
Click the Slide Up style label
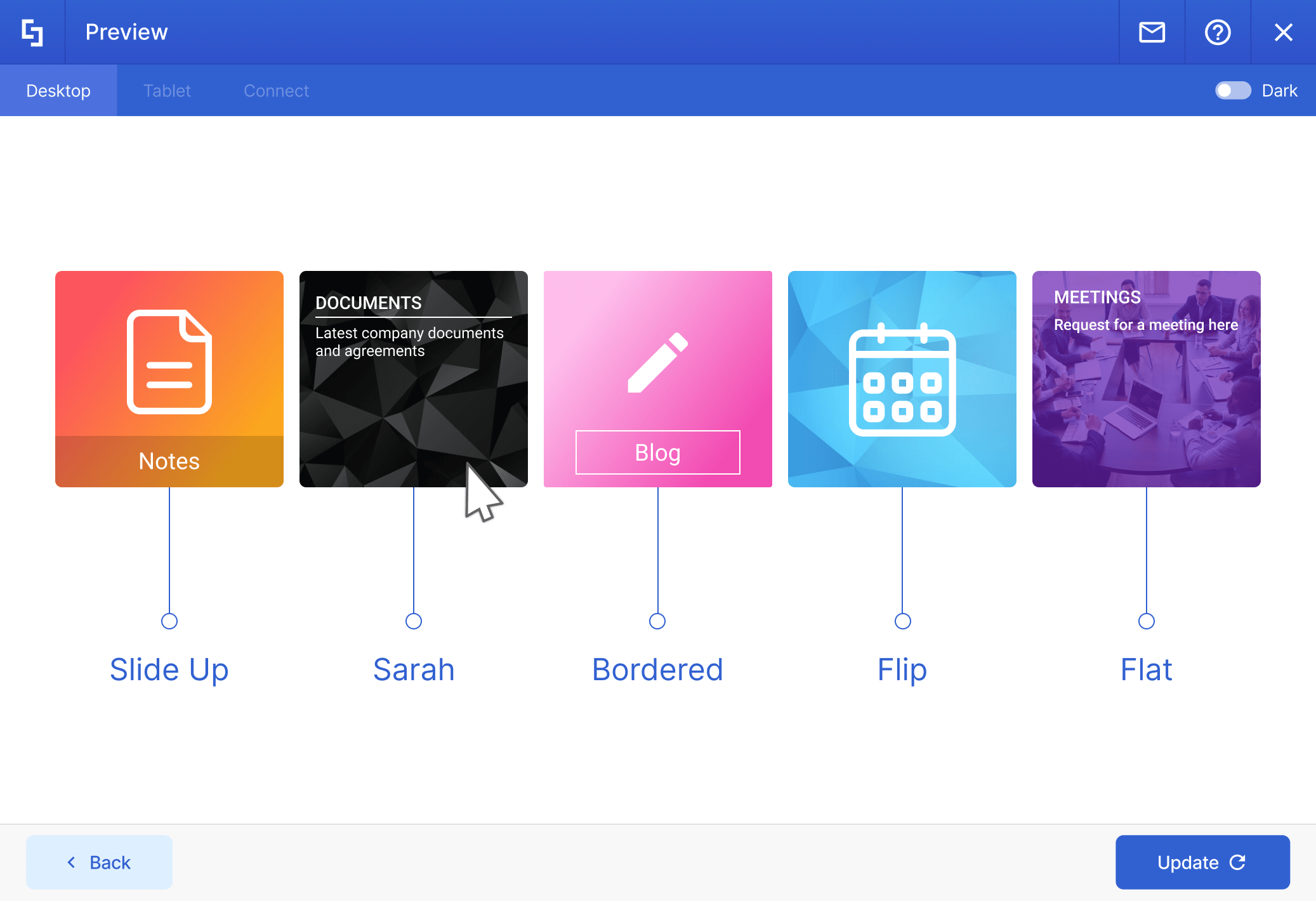click(x=169, y=669)
